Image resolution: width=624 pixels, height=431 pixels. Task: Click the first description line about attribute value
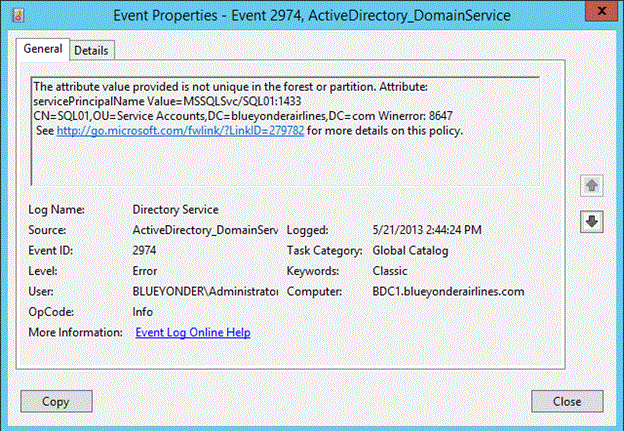(230, 86)
